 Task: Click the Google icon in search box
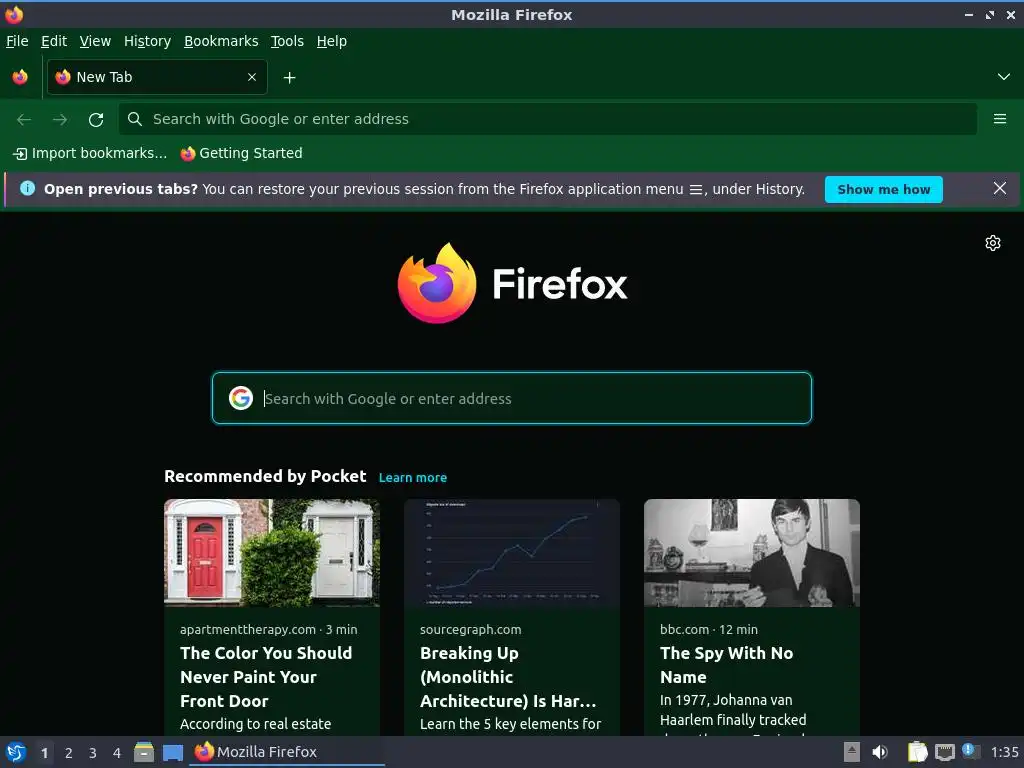[241, 398]
